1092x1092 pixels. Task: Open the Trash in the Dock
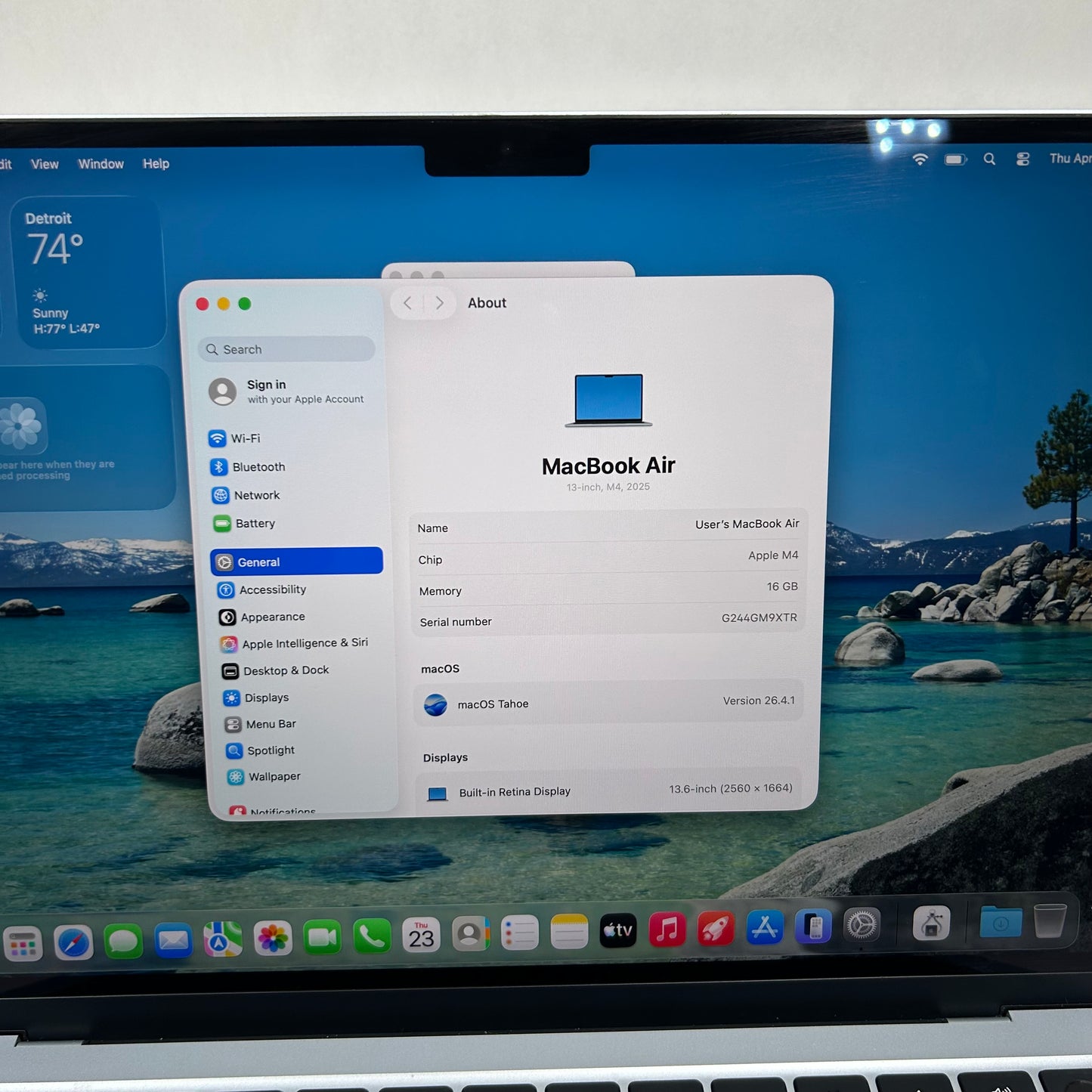1050,920
